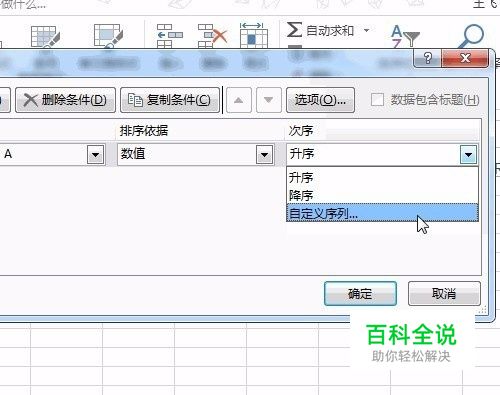
Task: Open the Sort & Filter icon
Action: pos(405,36)
